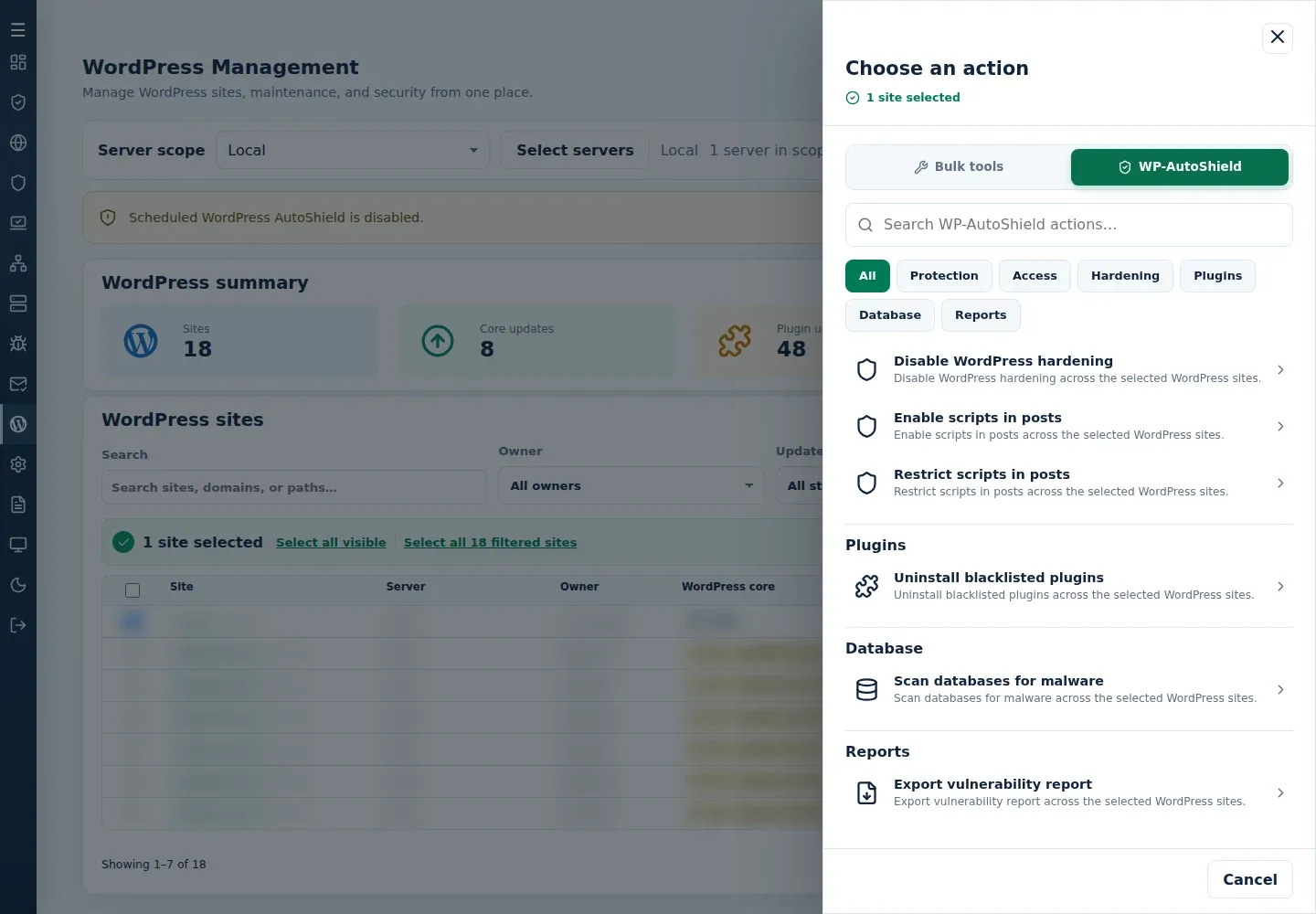Open the globe icon in sidebar
Viewport: 1316px width, 914px height.
point(18,143)
